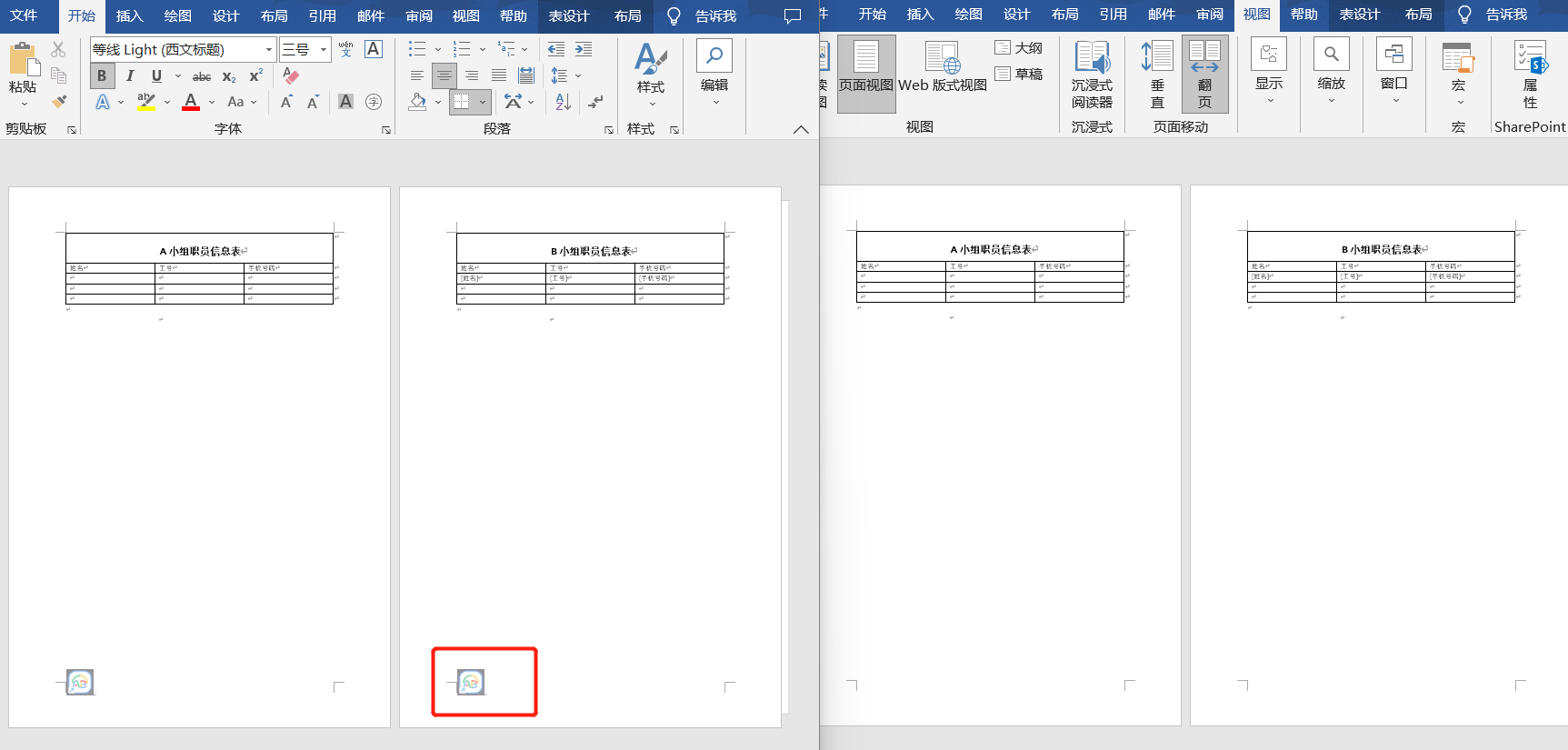The height and width of the screenshot is (750, 1568).
Task: Click the distributed alignment icon
Action: [x=526, y=75]
